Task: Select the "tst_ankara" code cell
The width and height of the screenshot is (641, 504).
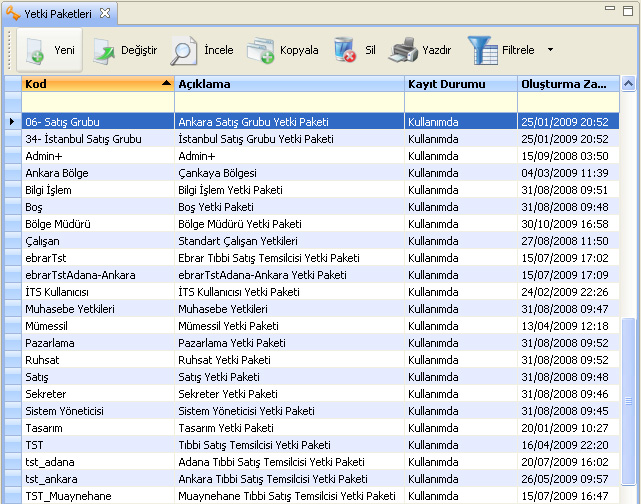Action: 98,479
